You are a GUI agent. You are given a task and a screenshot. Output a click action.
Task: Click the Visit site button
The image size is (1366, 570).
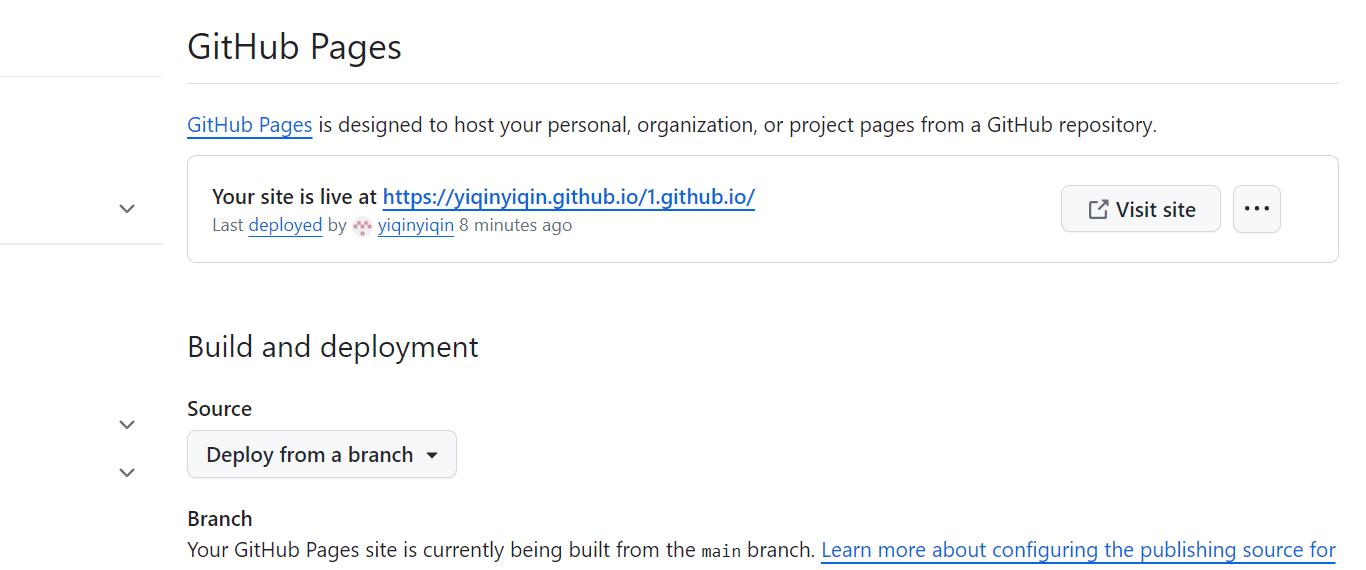(1141, 209)
